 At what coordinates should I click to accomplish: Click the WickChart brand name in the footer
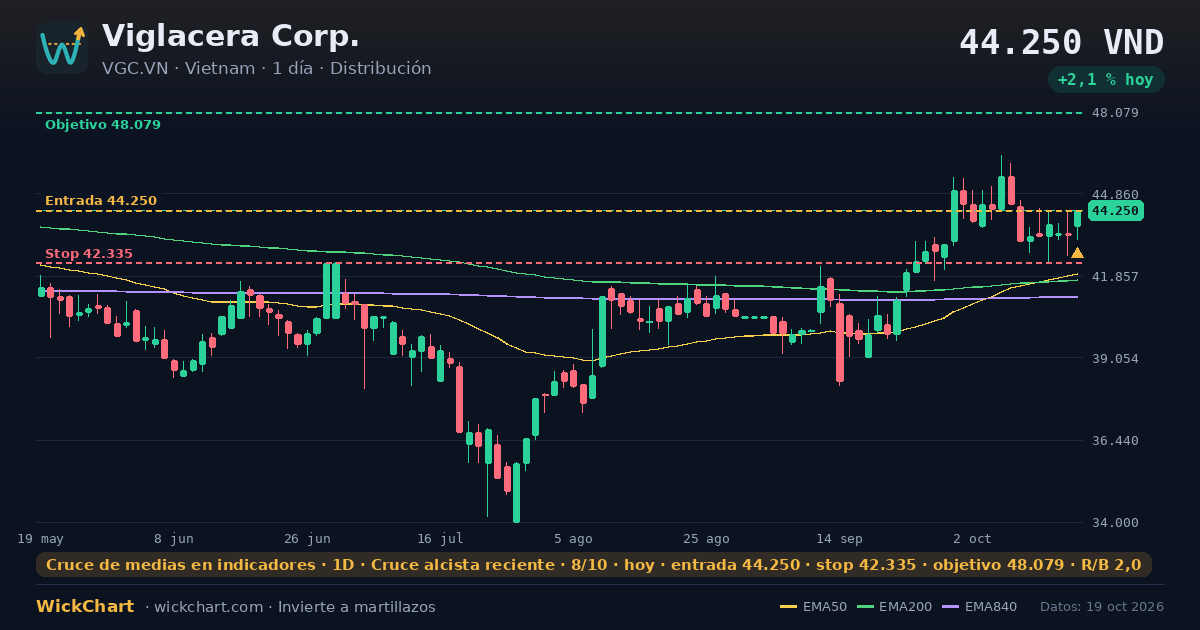coord(85,607)
